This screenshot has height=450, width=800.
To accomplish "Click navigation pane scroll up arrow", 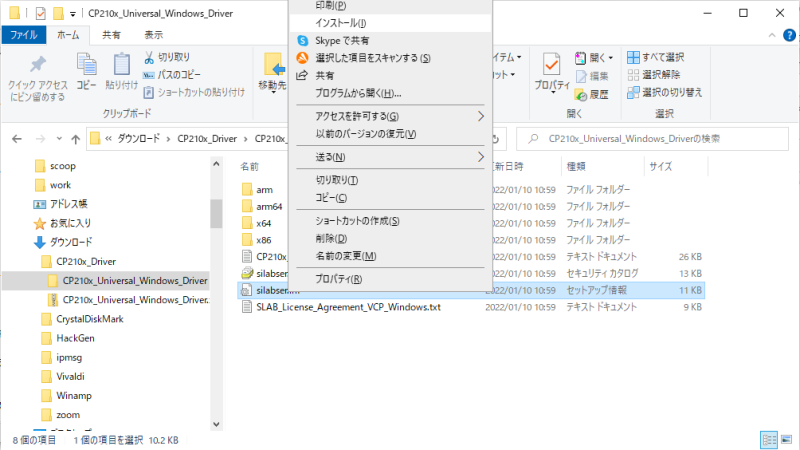I will coord(216,164).
